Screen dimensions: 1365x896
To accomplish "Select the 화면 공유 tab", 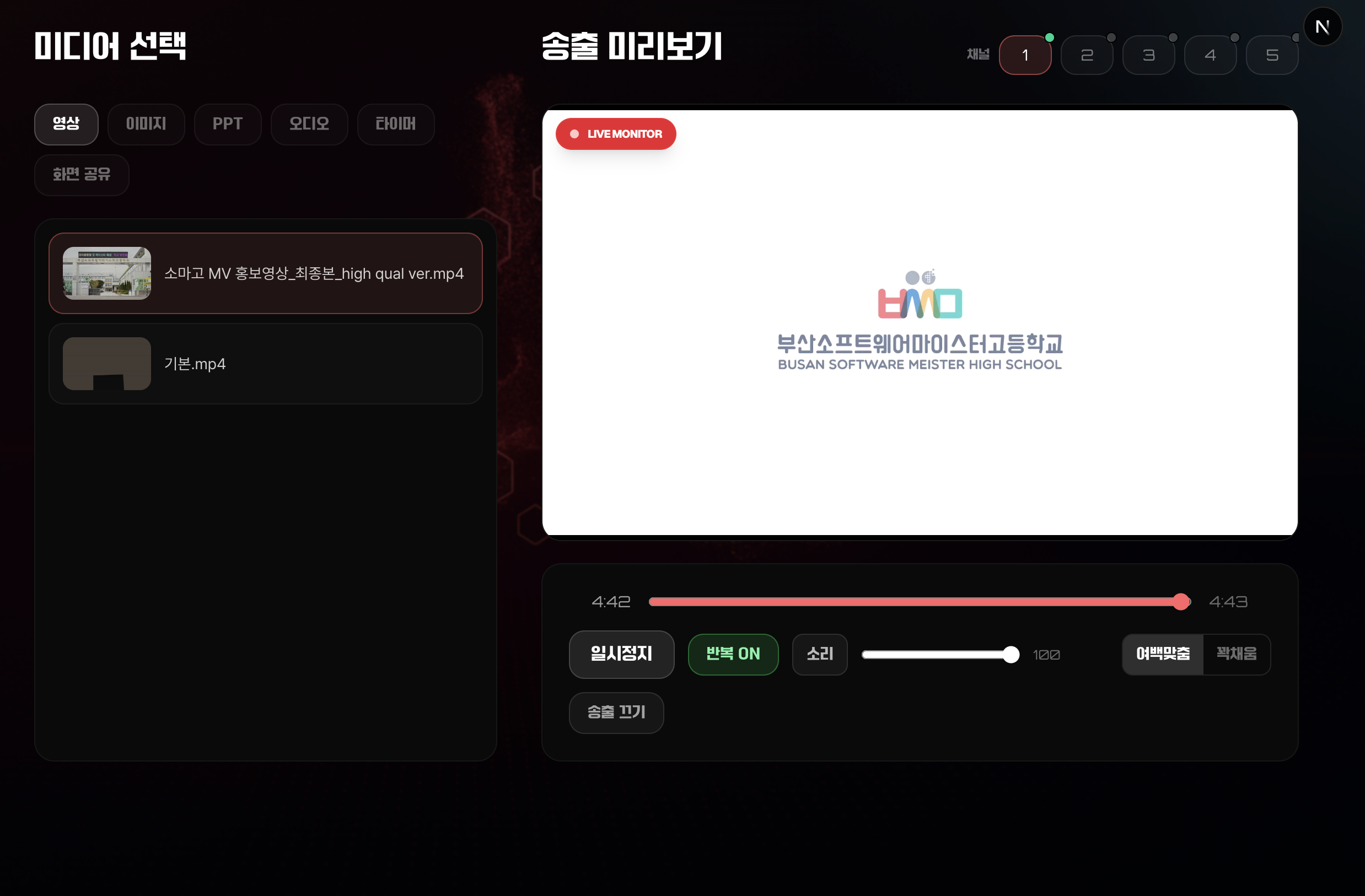I will point(82,174).
